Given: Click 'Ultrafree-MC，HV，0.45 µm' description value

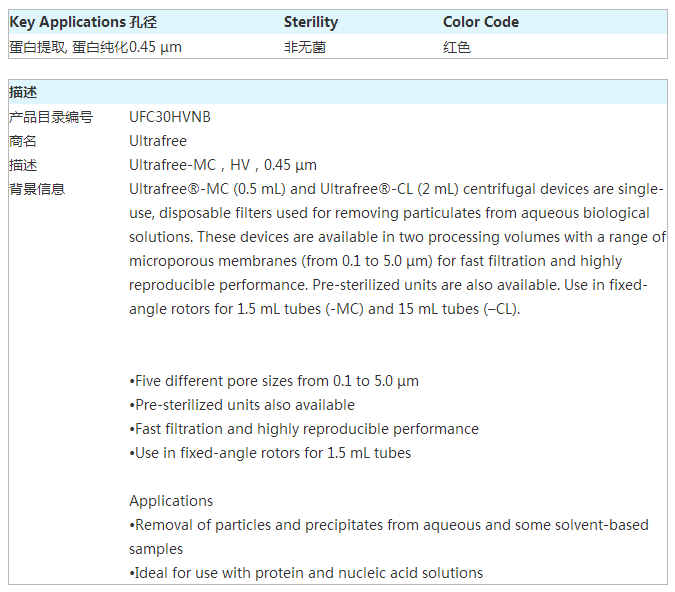Looking at the screenshot, I should (223, 165).
